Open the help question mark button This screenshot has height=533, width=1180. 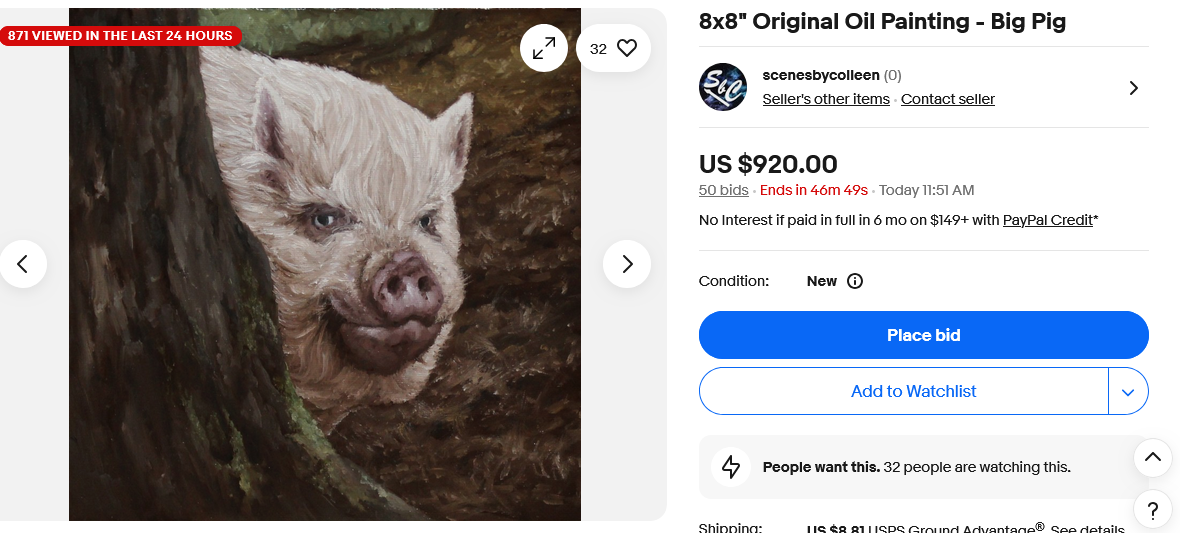tap(1153, 509)
